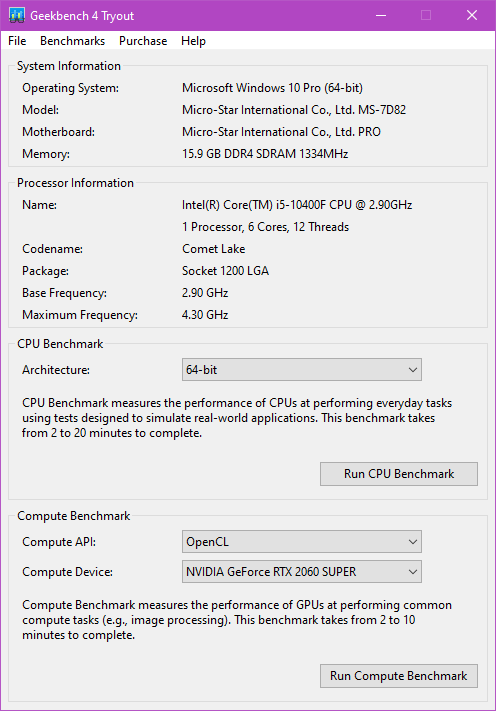Click the 'Architecture:' label
Screen dimensions: 496x711
56,370
